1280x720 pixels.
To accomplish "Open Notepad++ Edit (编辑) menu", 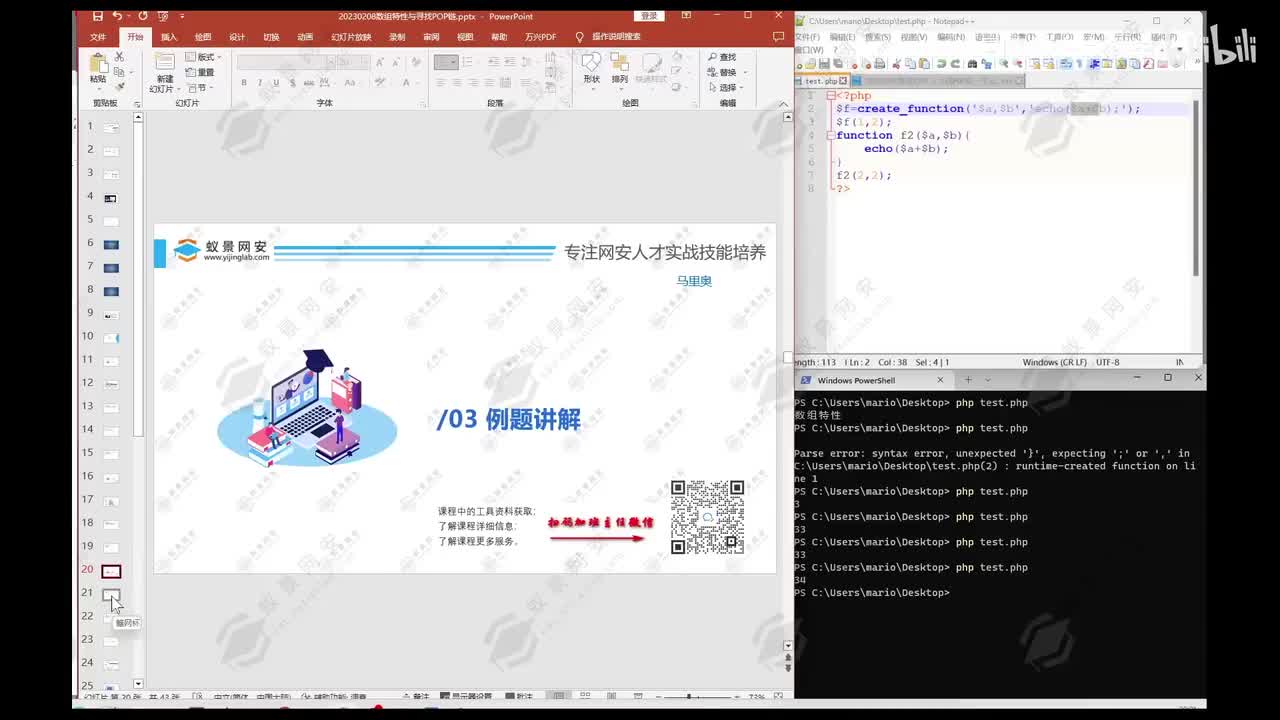I will [x=842, y=37].
